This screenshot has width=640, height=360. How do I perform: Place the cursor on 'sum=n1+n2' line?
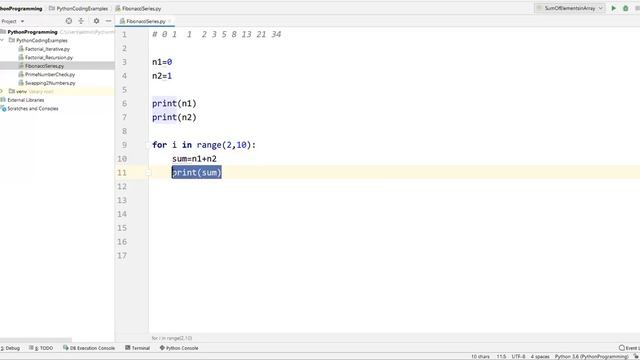tap(194, 159)
